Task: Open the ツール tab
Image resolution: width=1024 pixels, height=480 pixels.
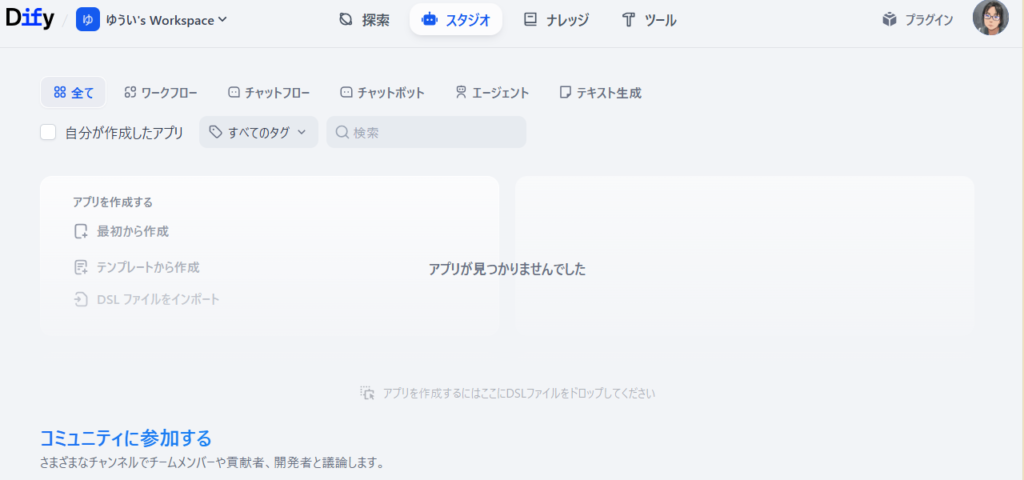Action: tap(648, 19)
